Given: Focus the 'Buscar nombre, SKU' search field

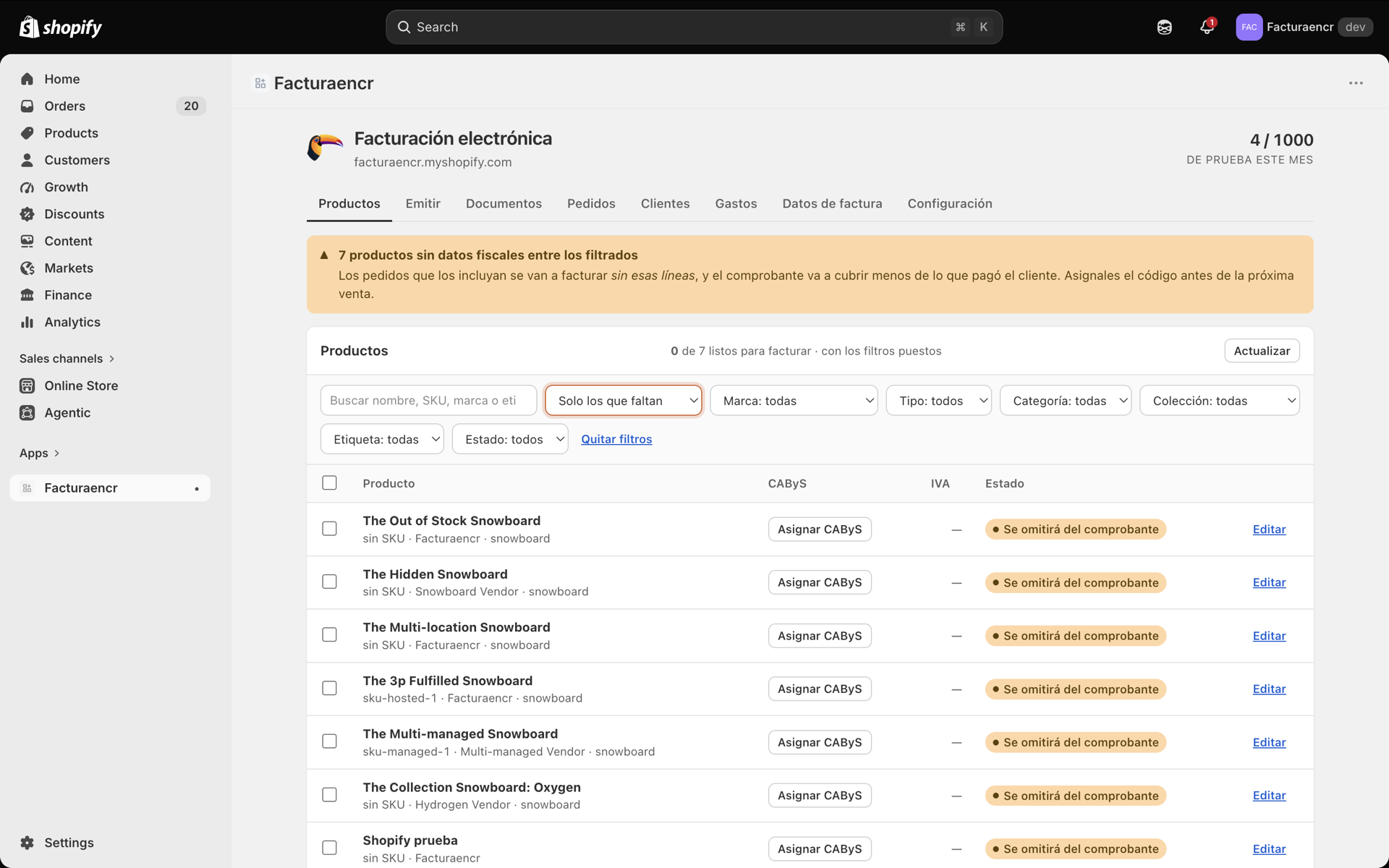Looking at the screenshot, I should 428,401.
